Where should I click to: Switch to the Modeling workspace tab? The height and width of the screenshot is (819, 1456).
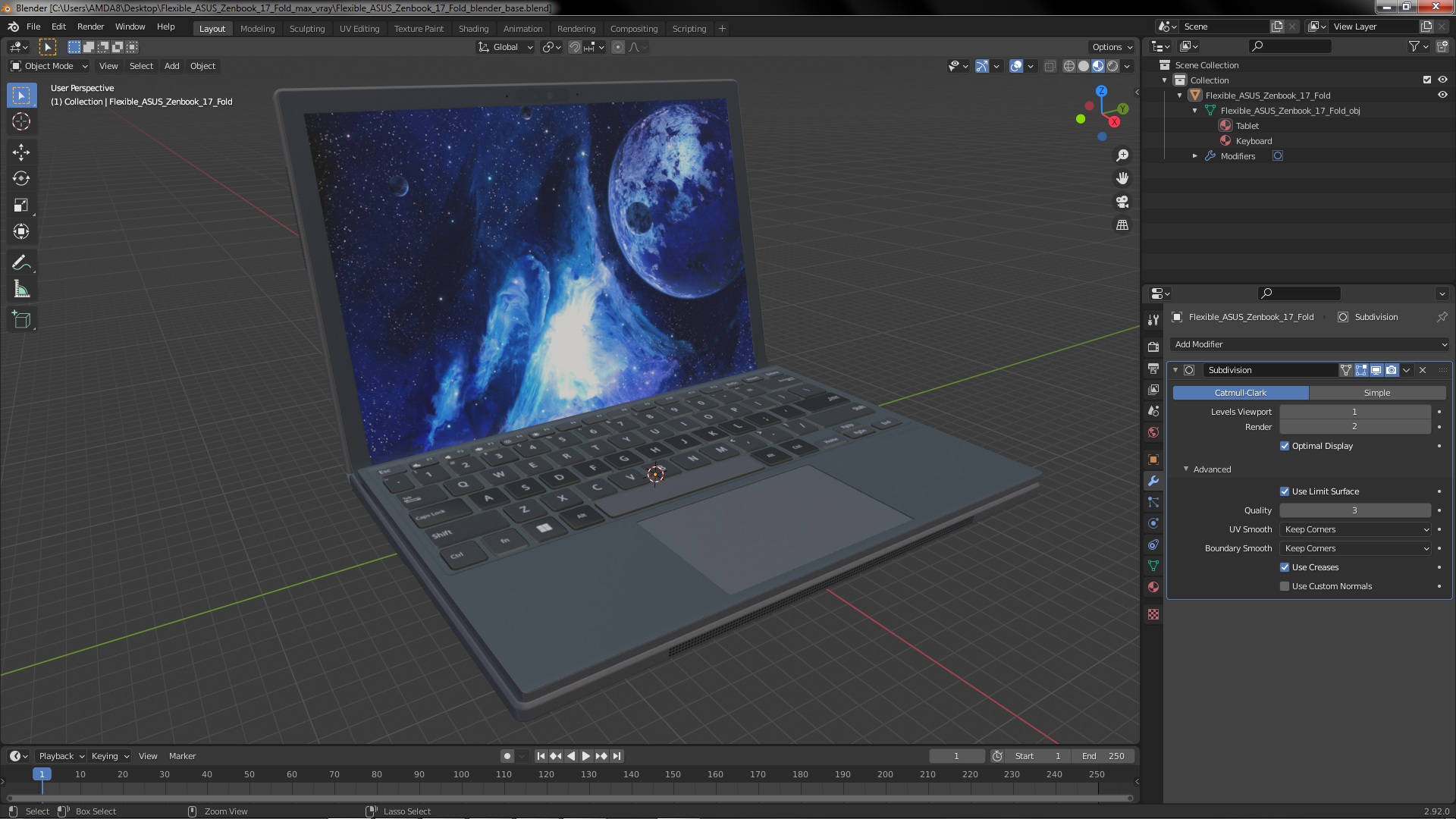click(257, 29)
